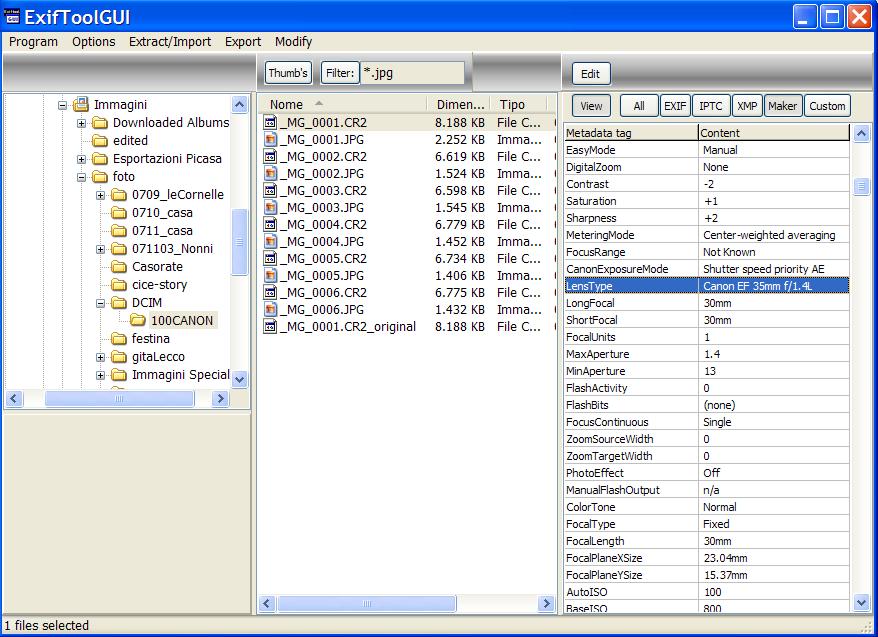Click the Edit button above the metadata panel
This screenshot has height=637, width=878.
pyautogui.click(x=590, y=73)
